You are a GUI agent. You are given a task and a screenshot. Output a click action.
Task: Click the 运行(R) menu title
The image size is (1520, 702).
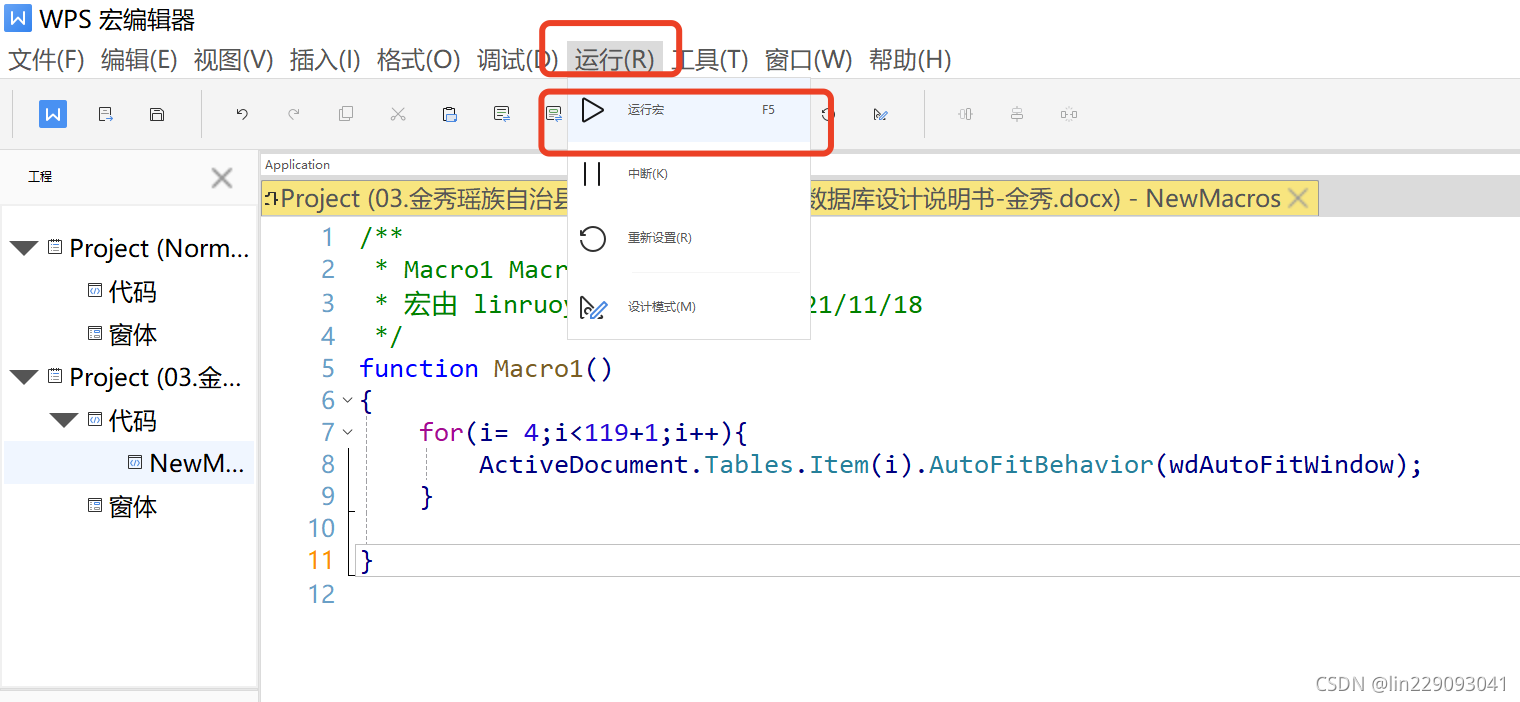[x=614, y=60]
